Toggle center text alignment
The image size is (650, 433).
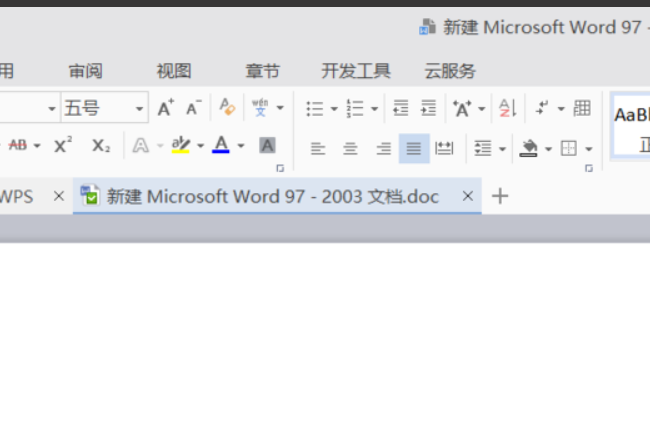pyautogui.click(x=350, y=148)
